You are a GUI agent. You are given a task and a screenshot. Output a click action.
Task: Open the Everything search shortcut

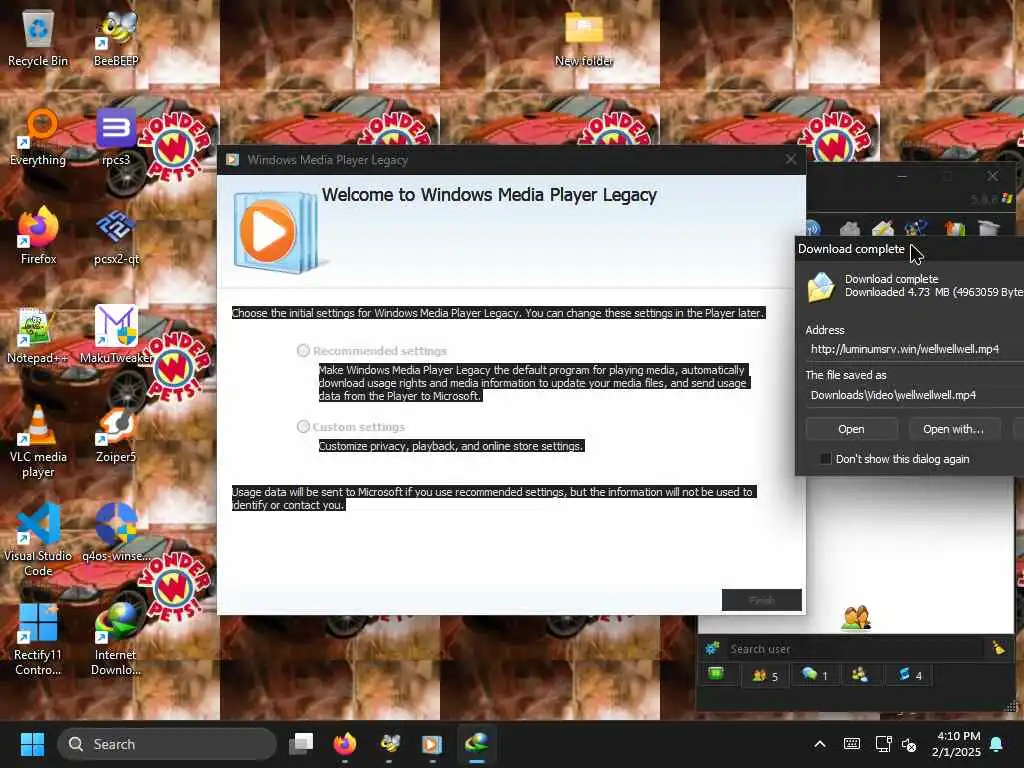coord(38,137)
